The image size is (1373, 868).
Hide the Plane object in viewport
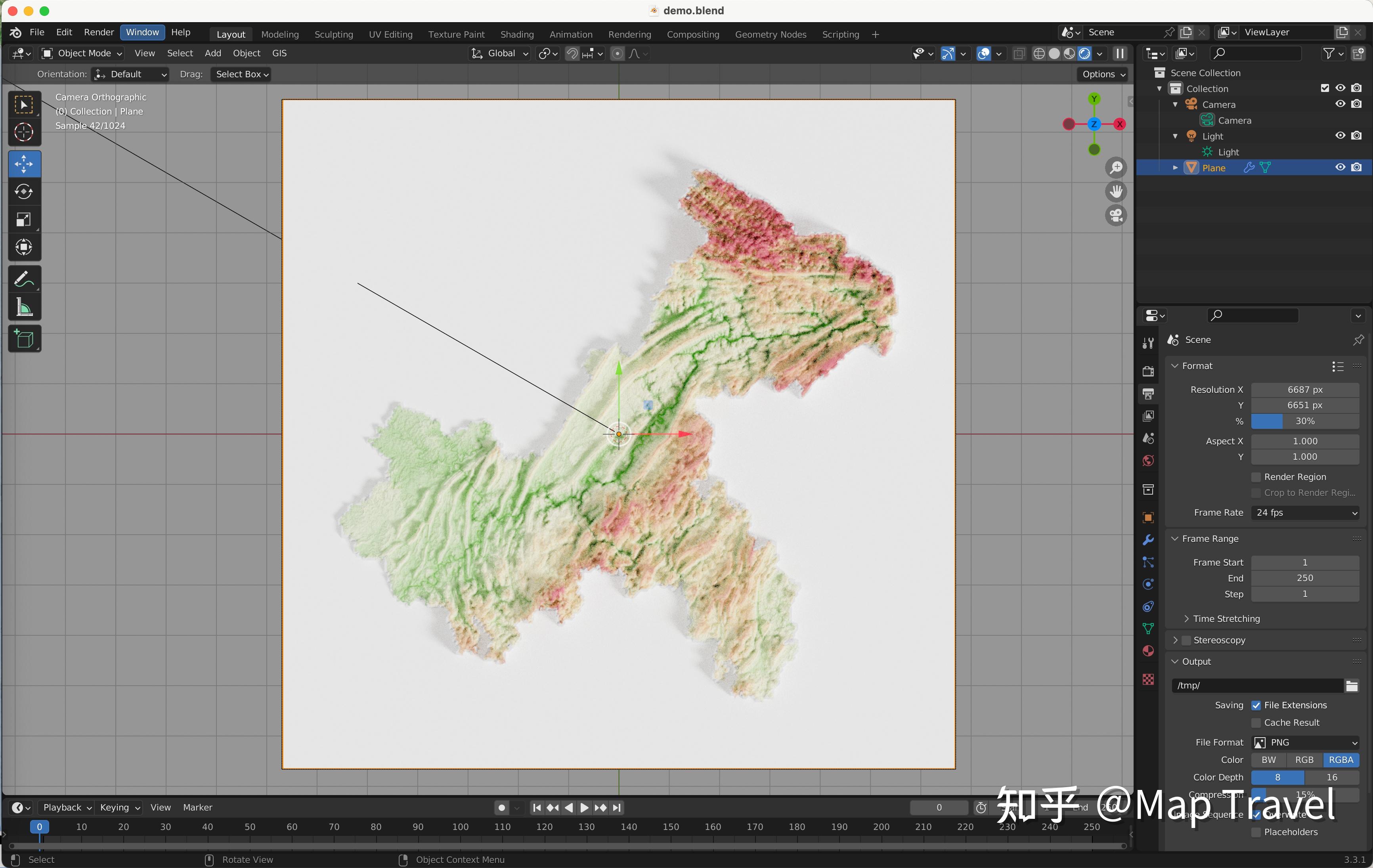pyautogui.click(x=1340, y=168)
